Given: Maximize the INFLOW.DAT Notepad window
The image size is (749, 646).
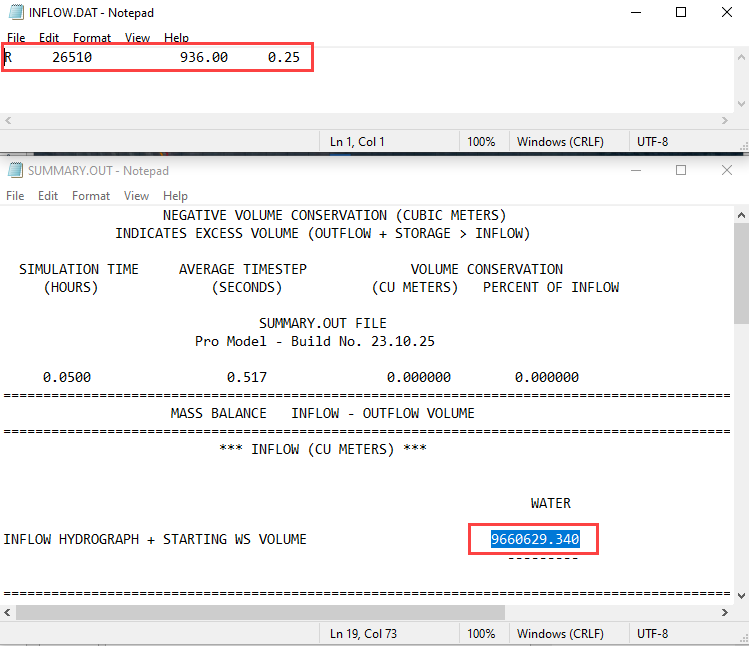Looking at the screenshot, I should point(680,13).
